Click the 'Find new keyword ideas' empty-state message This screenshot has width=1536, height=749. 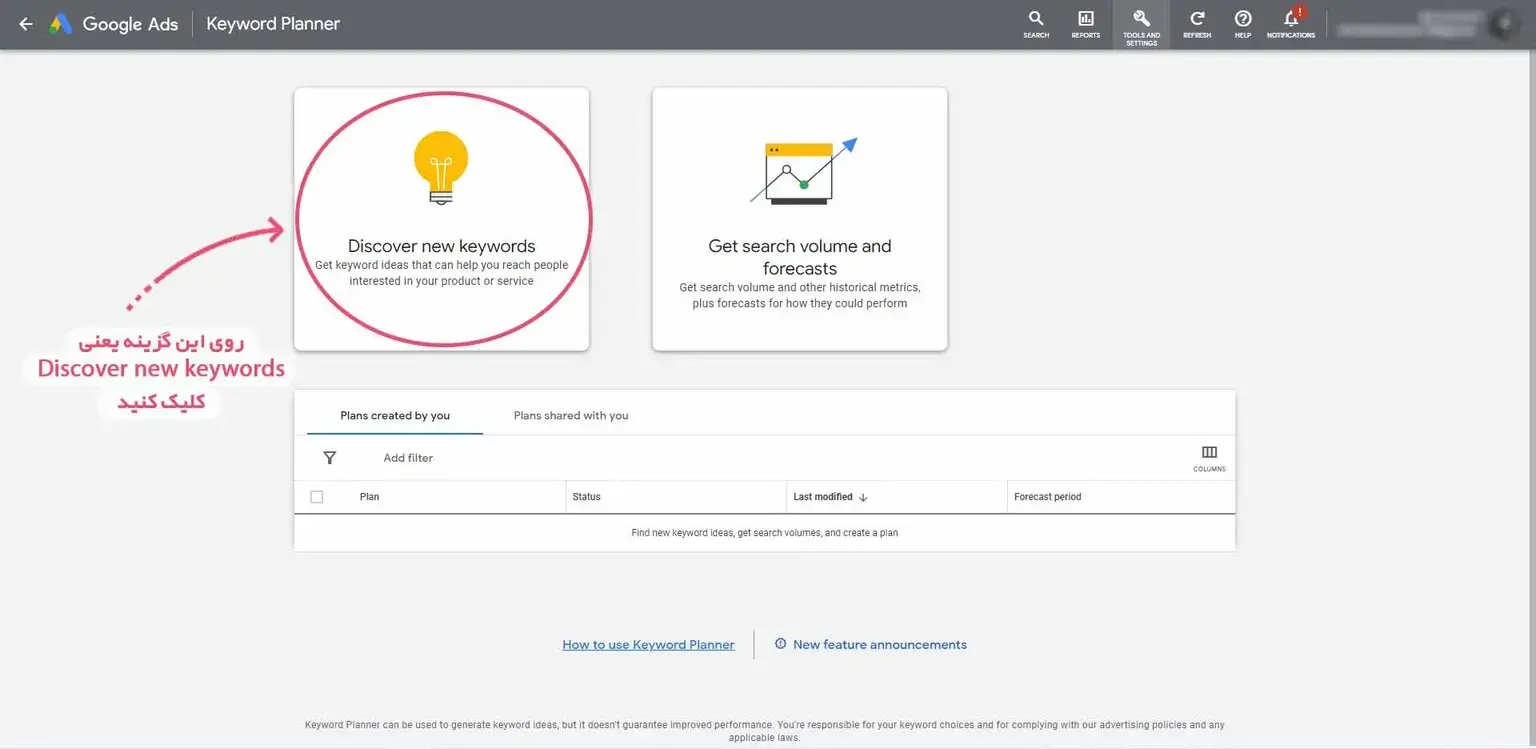765,533
